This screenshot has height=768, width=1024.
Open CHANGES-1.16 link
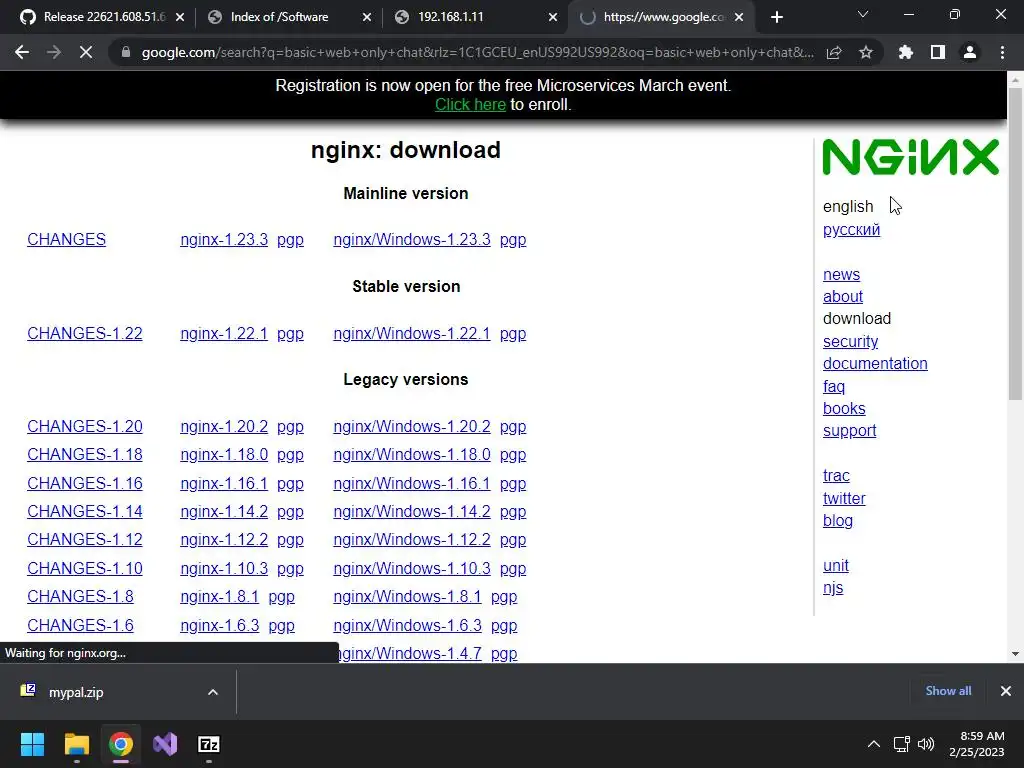pyautogui.click(x=85, y=483)
